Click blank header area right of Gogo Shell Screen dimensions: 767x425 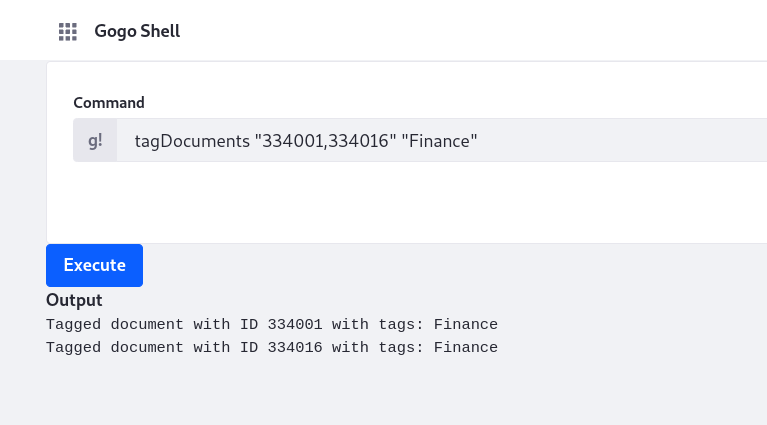[470, 31]
